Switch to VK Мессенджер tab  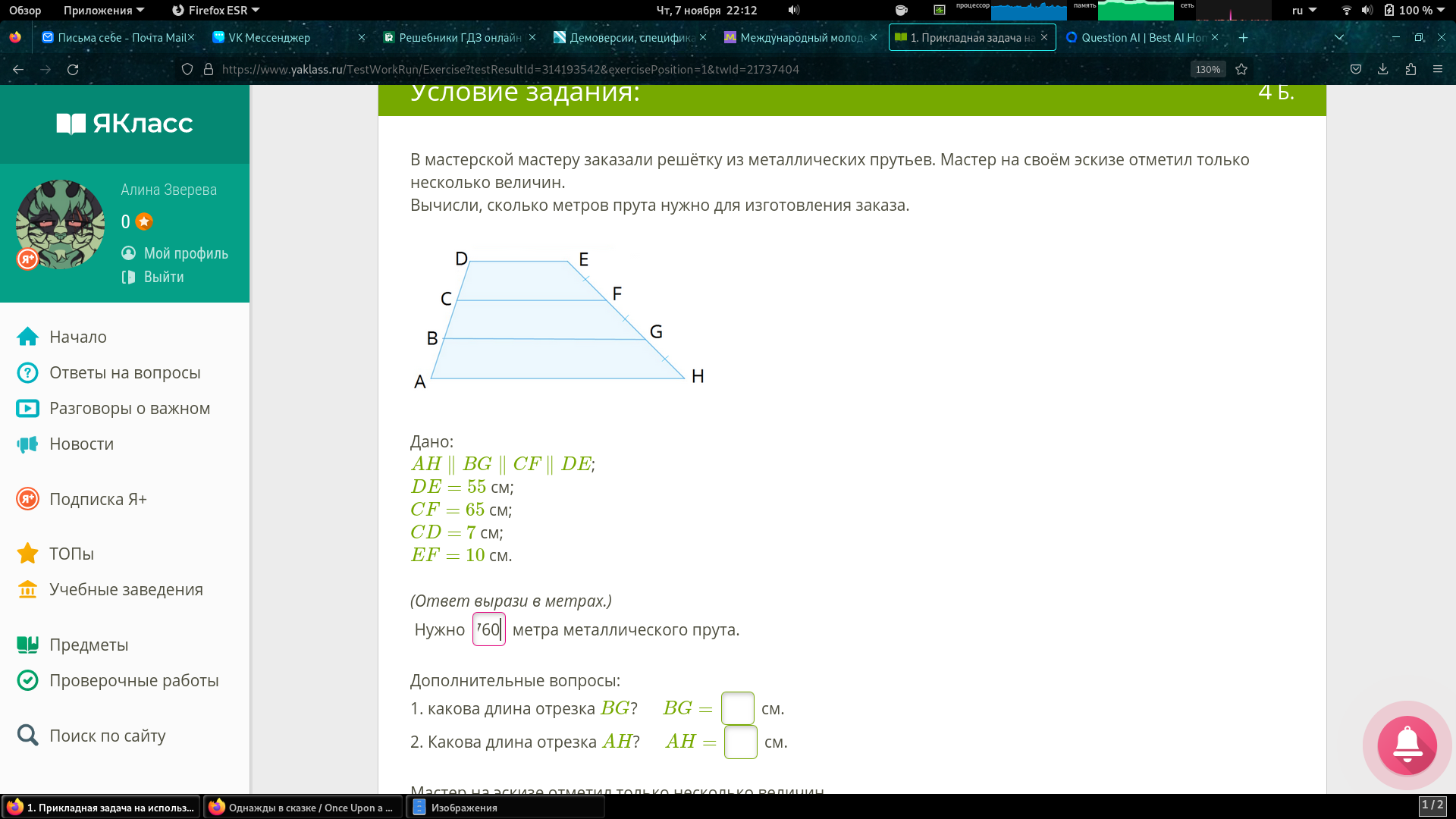pos(288,37)
